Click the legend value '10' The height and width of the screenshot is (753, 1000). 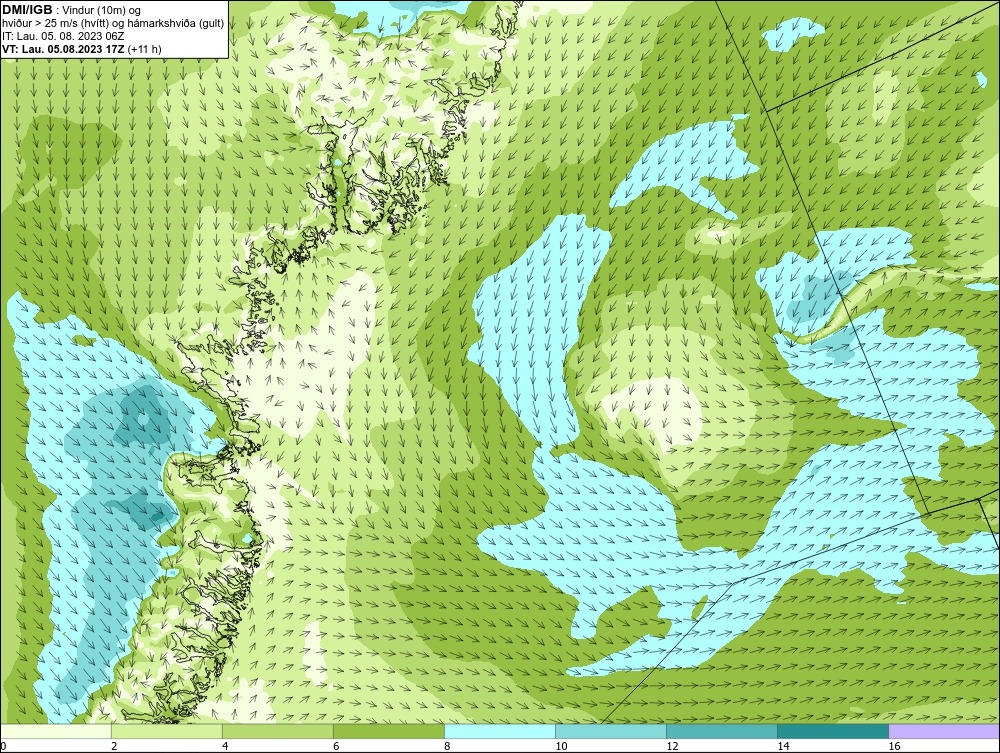[x=561, y=746]
